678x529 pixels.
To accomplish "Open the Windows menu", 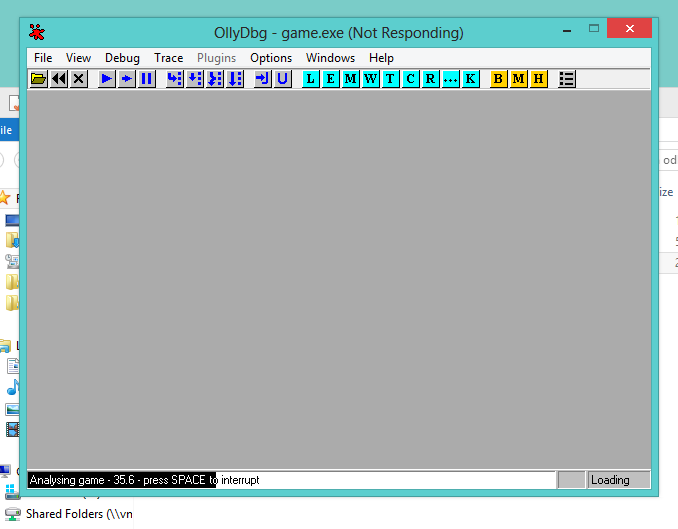I will [x=330, y=58].
